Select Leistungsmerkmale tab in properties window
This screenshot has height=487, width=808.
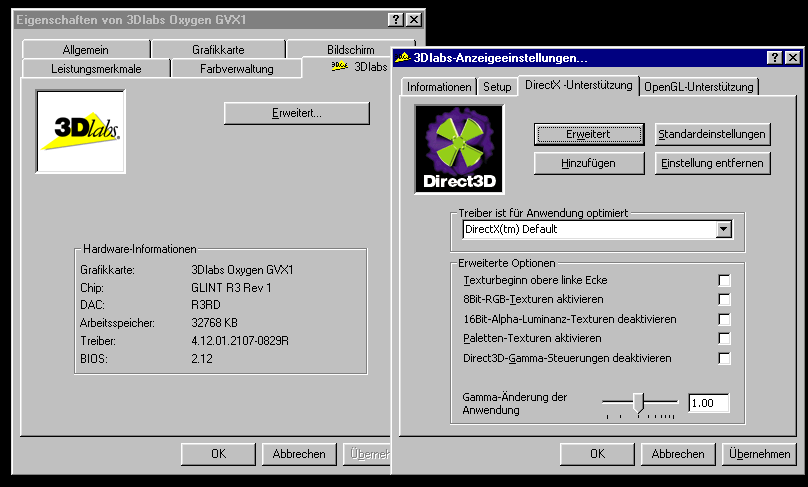pos(96,69)
